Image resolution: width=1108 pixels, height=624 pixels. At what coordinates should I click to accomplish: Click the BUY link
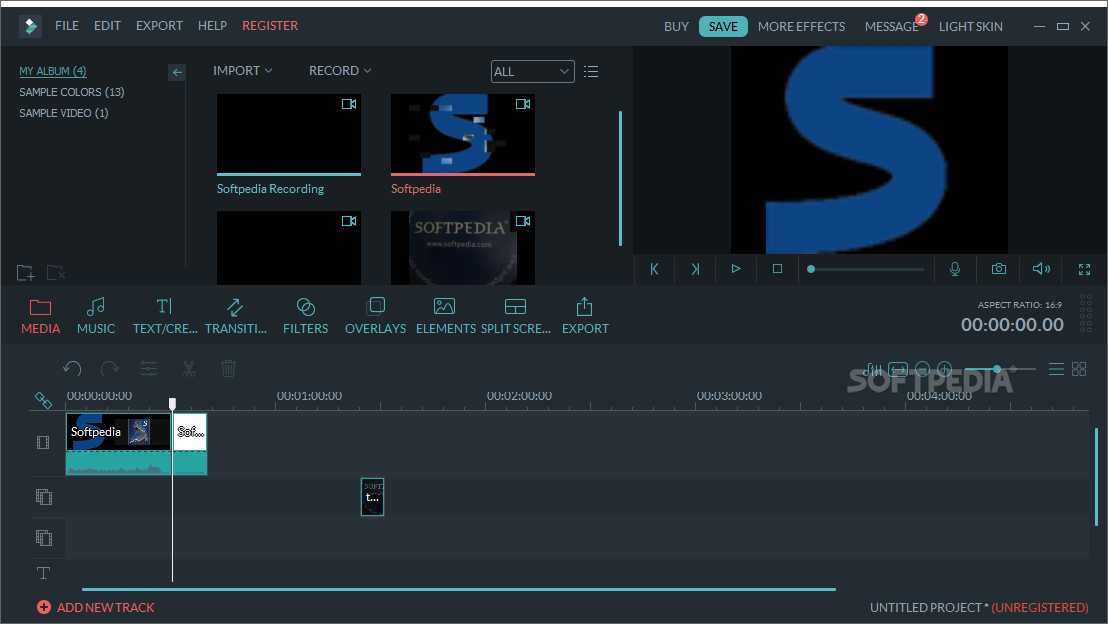676,27
